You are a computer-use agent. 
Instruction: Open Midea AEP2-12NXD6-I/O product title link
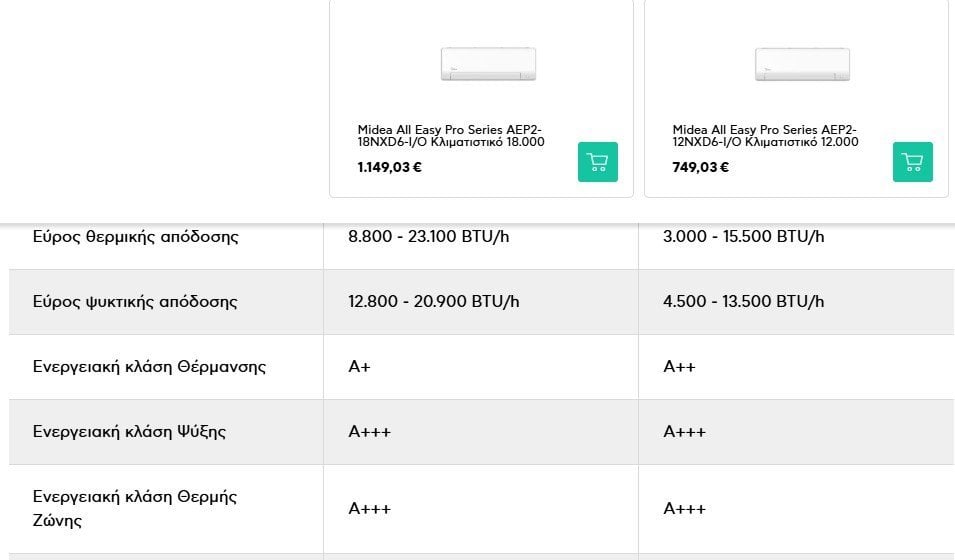coord(766,135)
